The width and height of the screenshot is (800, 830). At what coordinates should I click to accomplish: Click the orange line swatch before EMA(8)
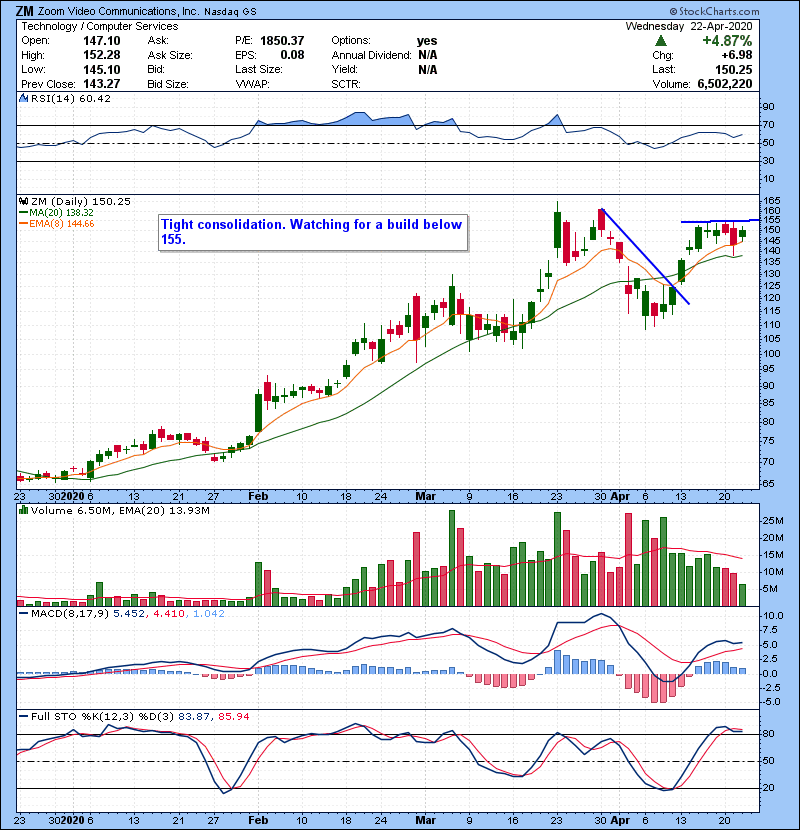[23, 224]
